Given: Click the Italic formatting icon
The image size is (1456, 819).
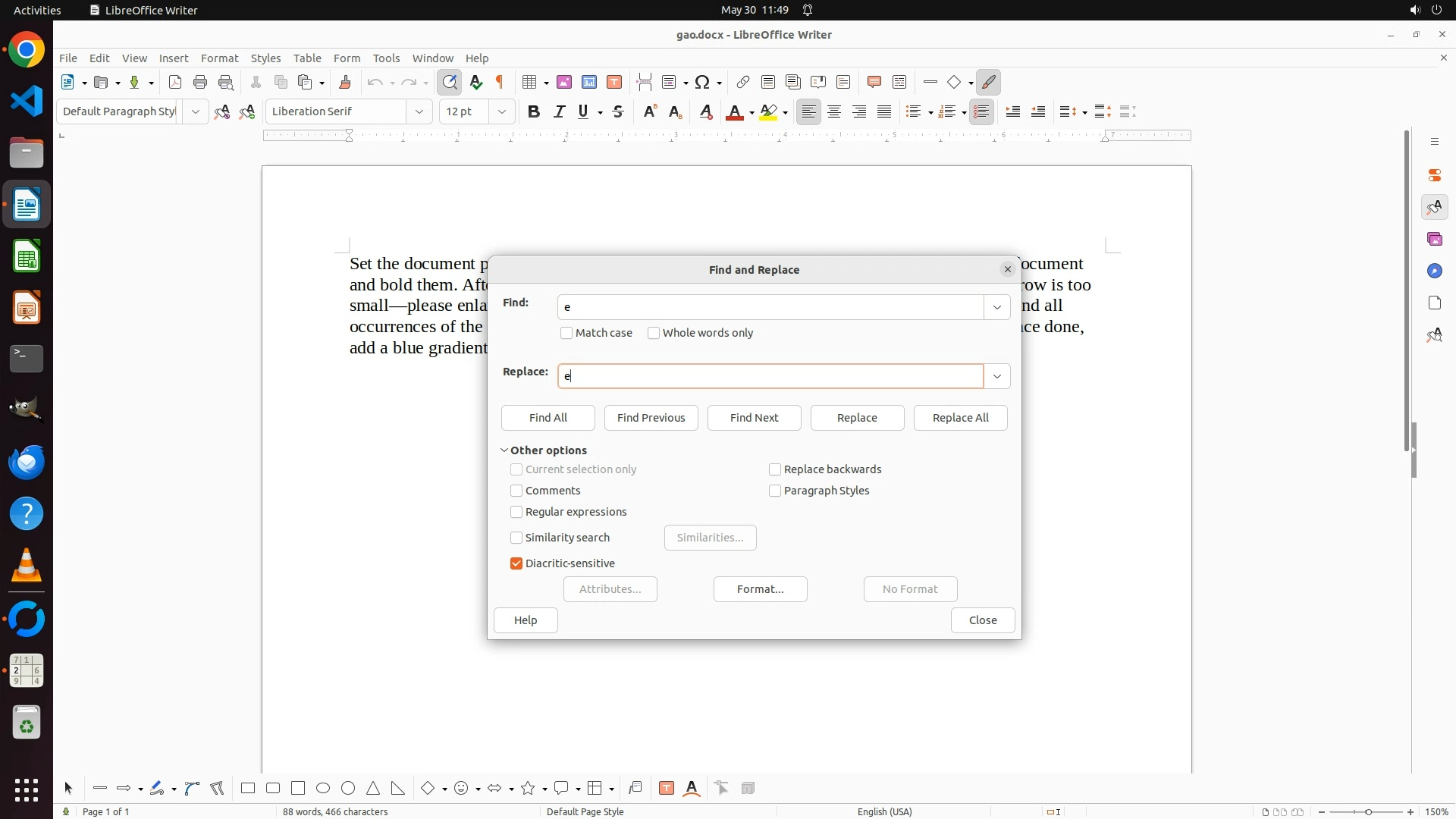Looking at the screenshot, I should tap(559, 111).
